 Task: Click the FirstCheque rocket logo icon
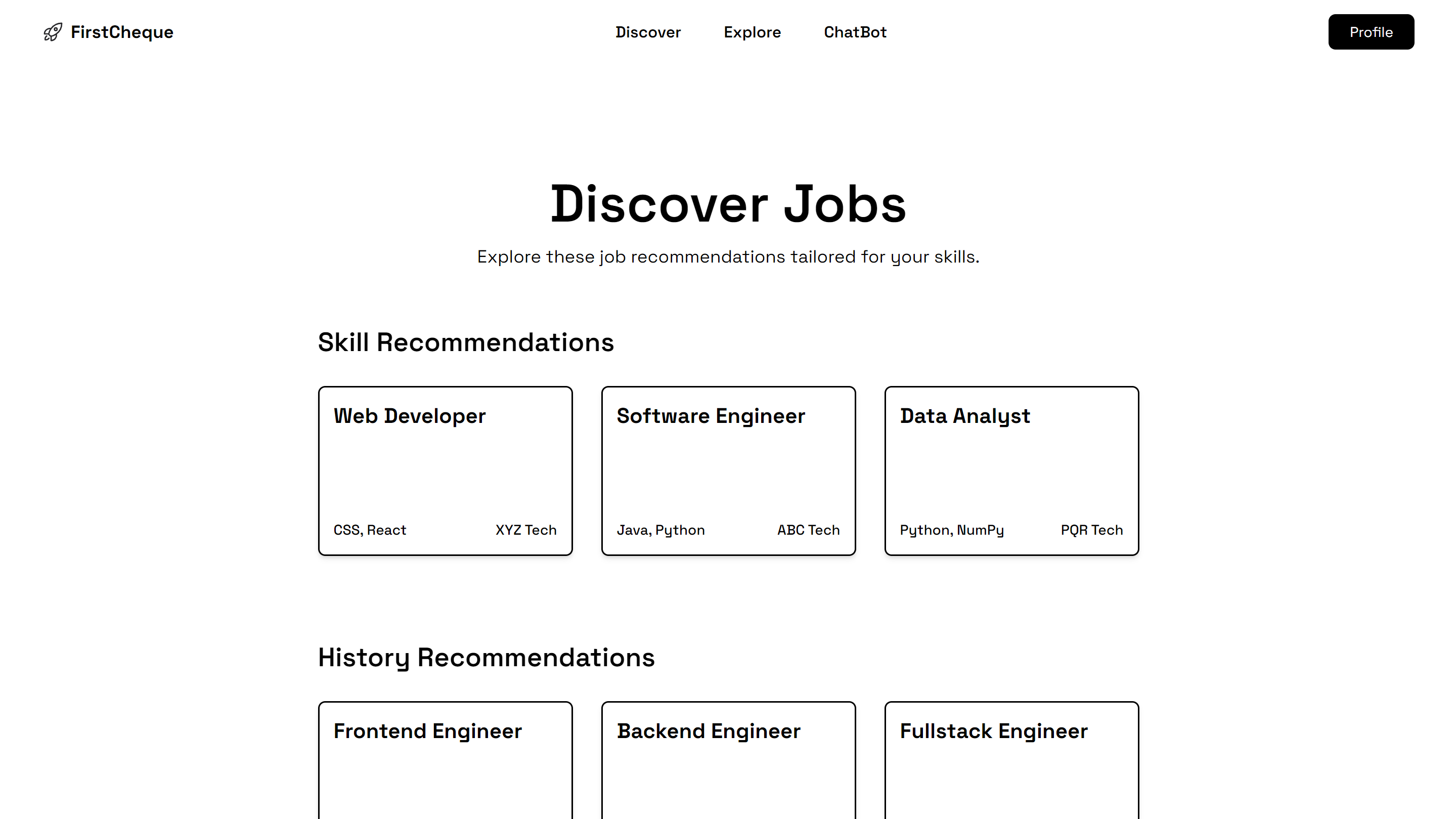tap(53, 32)
